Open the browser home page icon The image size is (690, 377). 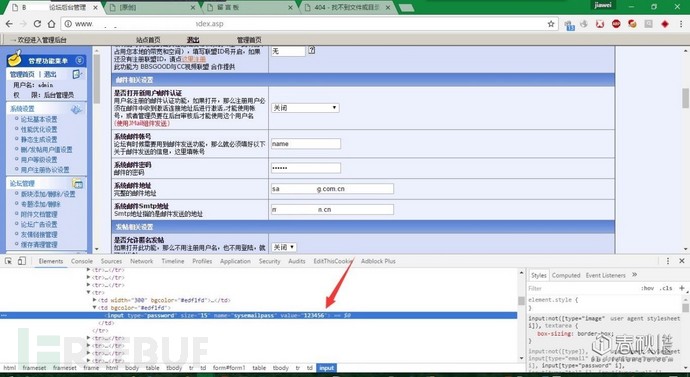51,24
